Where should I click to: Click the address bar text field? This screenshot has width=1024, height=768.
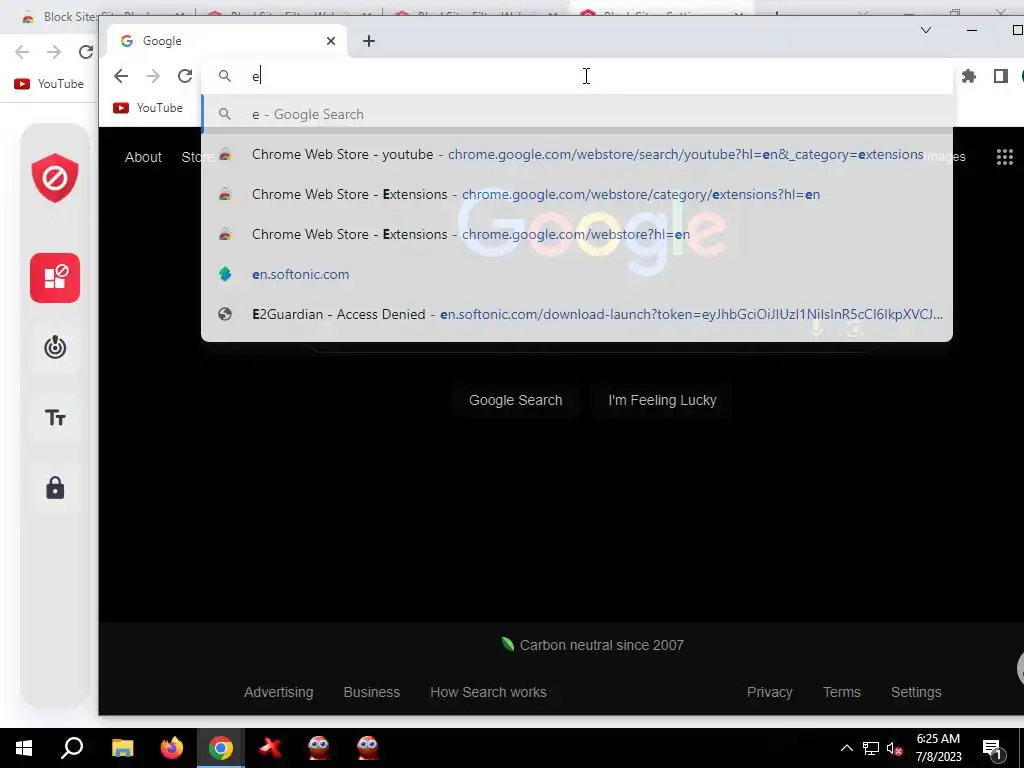pos(575,76)
